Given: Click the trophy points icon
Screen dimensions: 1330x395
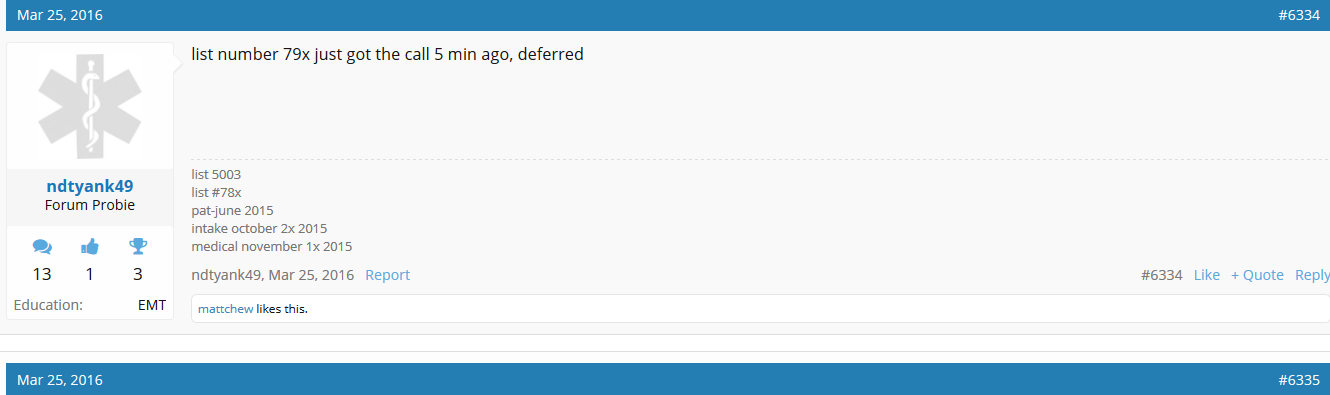Looking at the screenshot, I should (138, 246).
